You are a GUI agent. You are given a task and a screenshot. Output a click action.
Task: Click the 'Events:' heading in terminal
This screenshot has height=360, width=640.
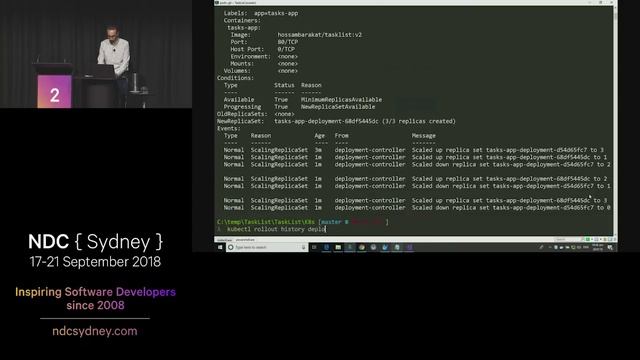229,129
